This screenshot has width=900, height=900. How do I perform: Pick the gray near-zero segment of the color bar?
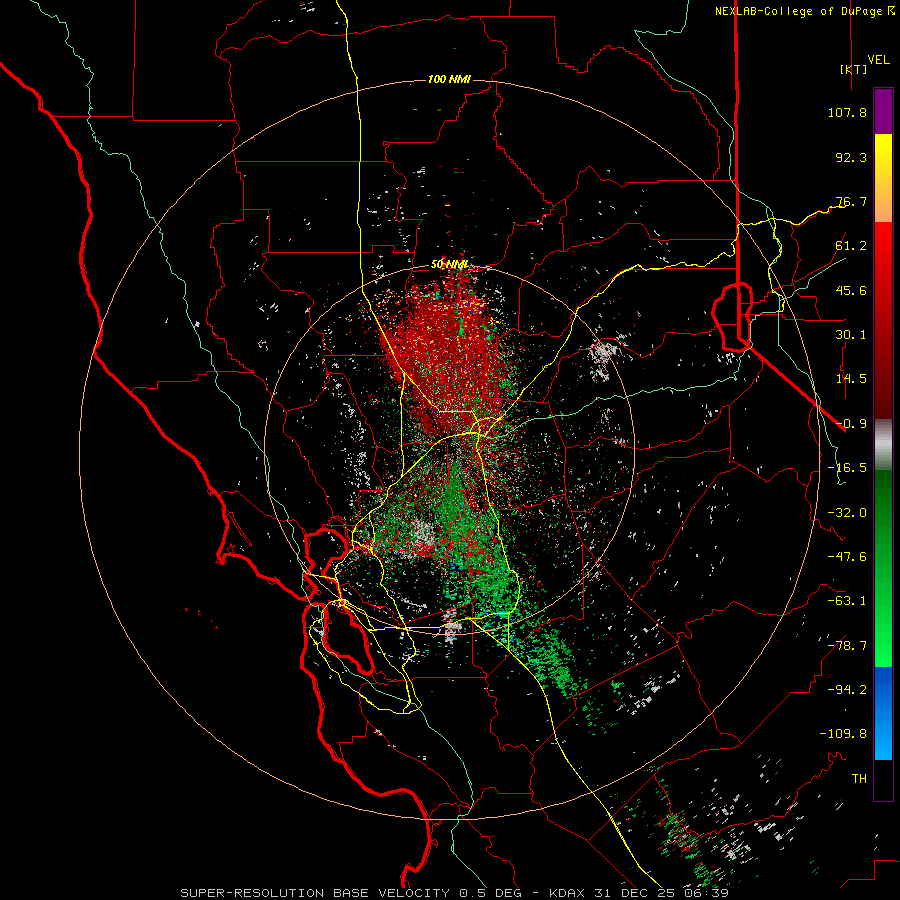[883, 444]
